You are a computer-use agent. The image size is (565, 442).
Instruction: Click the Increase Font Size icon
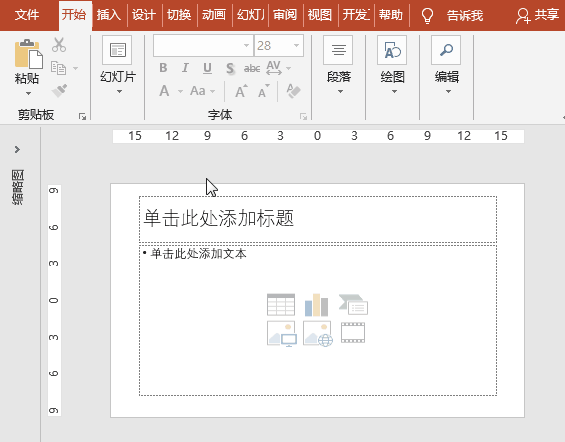click(x=241, y=91)
